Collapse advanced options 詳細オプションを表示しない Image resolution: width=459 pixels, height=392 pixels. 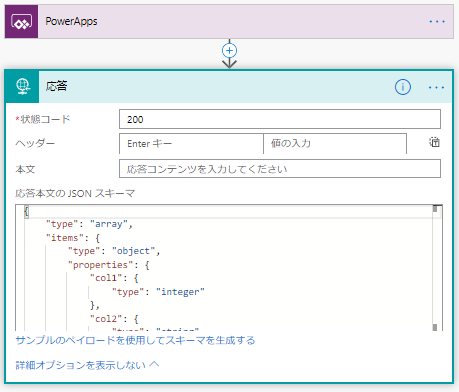coord(87,365)
